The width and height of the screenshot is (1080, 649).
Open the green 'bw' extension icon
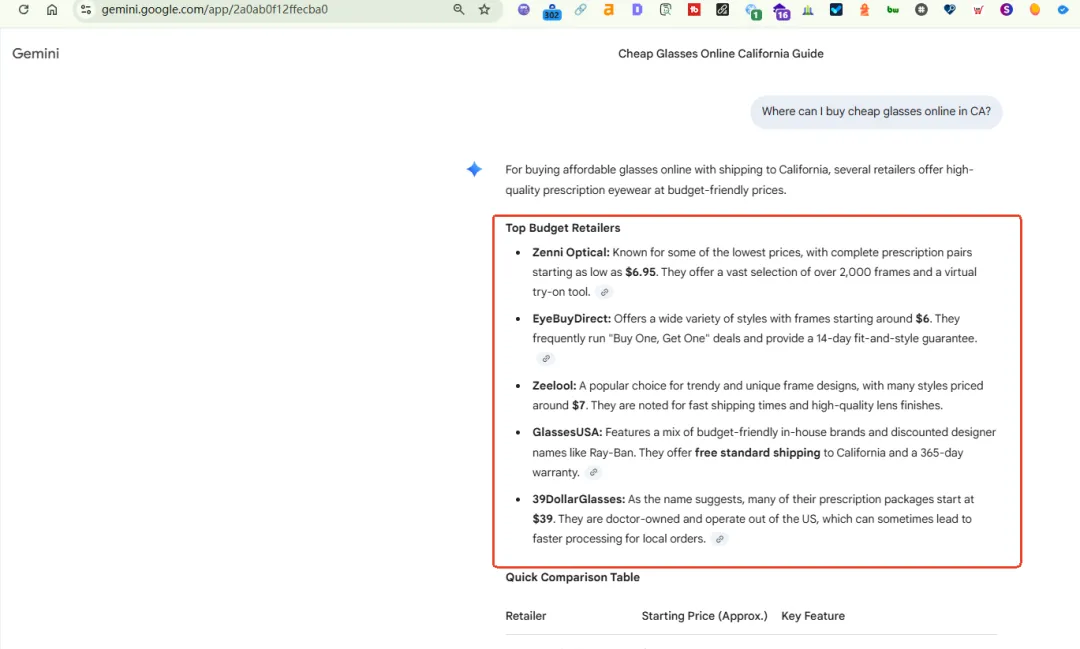point(893,10)
